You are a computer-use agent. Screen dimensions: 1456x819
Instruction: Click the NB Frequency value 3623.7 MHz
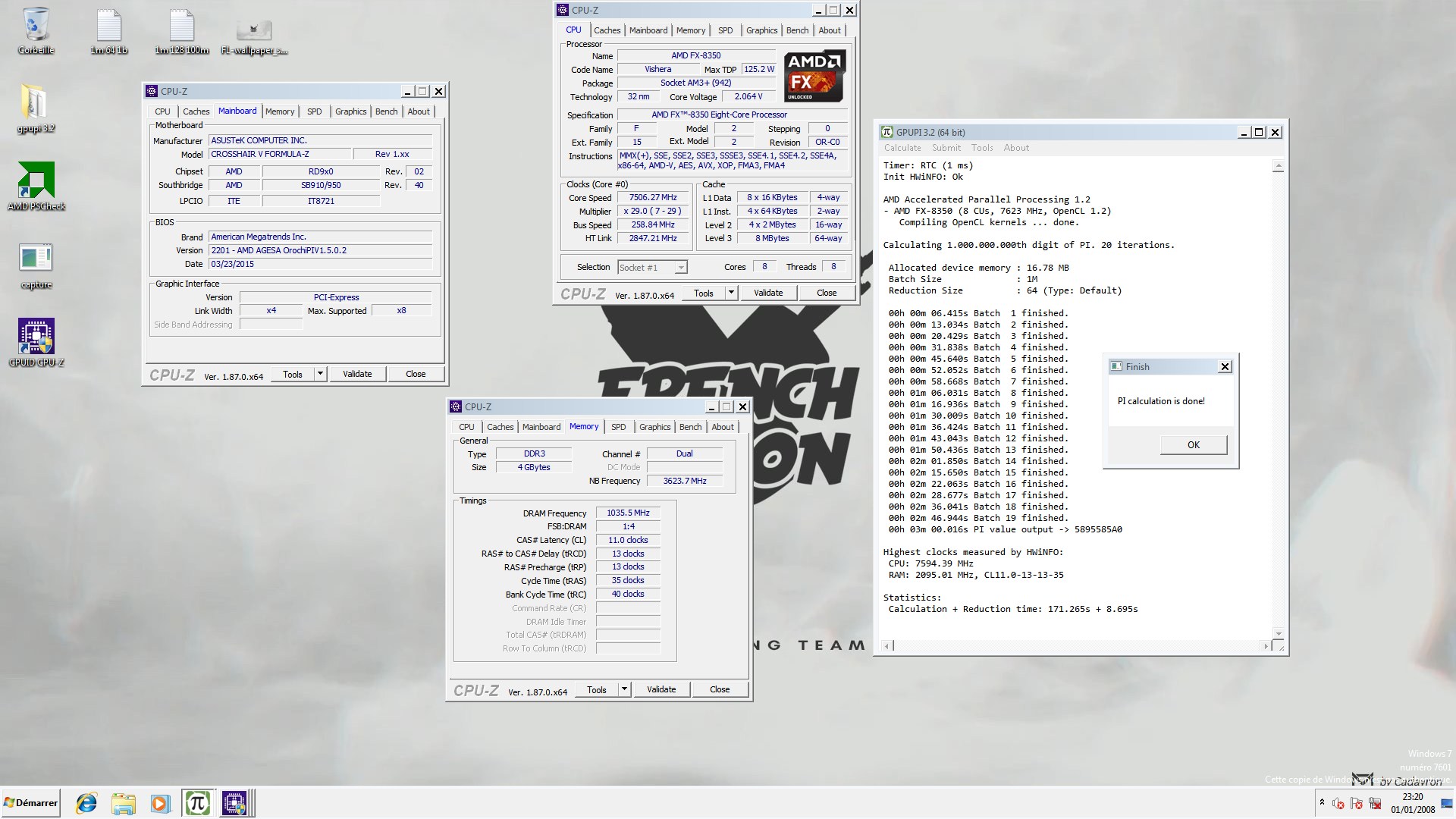point(685,481)
